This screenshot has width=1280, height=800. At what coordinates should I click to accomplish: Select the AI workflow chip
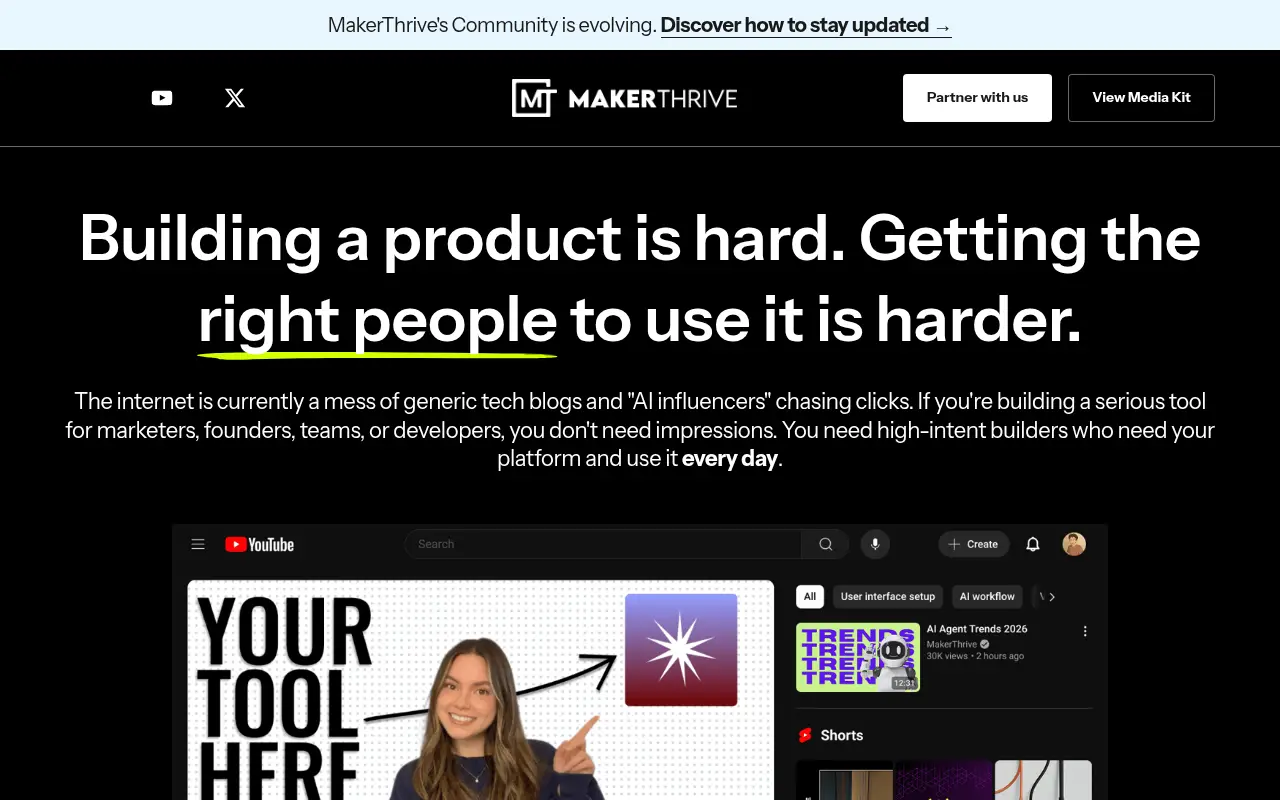click(x=987, y=597)
